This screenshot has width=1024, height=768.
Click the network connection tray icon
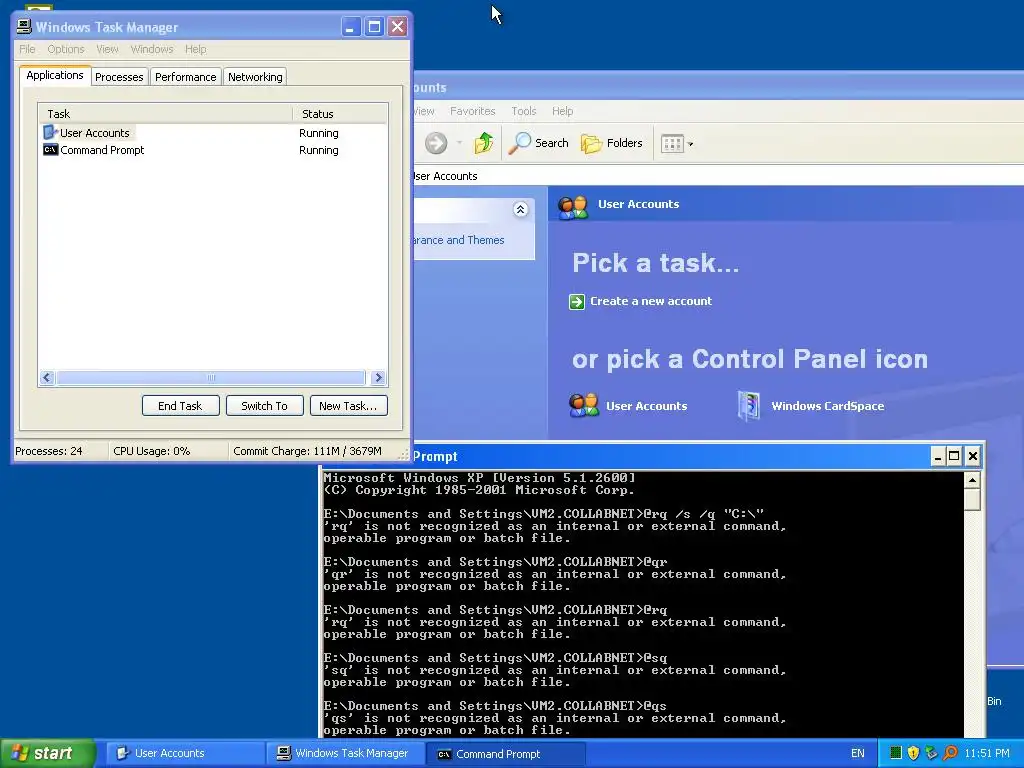click(x=931, y=753)
